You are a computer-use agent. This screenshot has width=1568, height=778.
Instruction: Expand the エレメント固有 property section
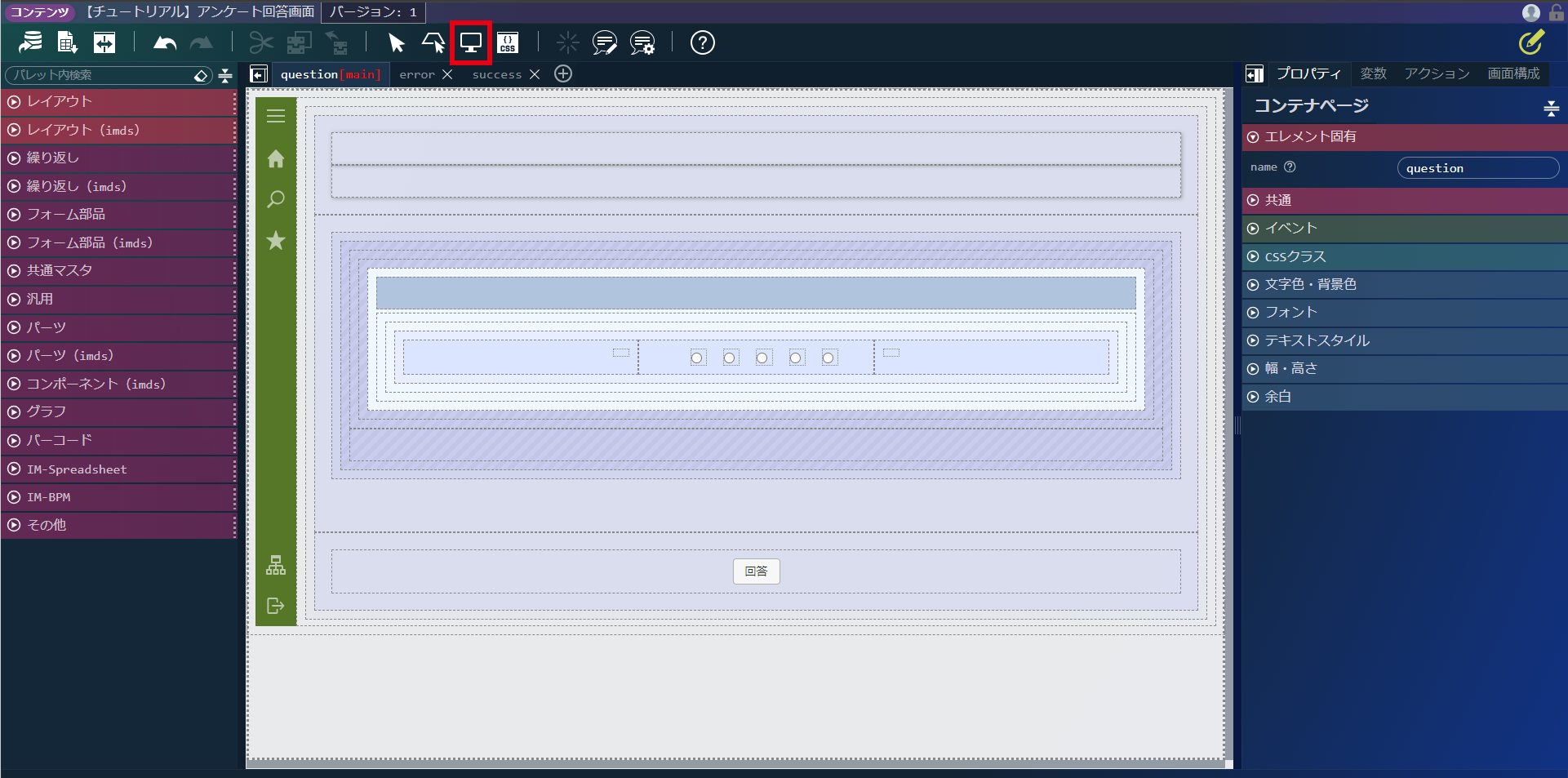tap(1404, 137)
